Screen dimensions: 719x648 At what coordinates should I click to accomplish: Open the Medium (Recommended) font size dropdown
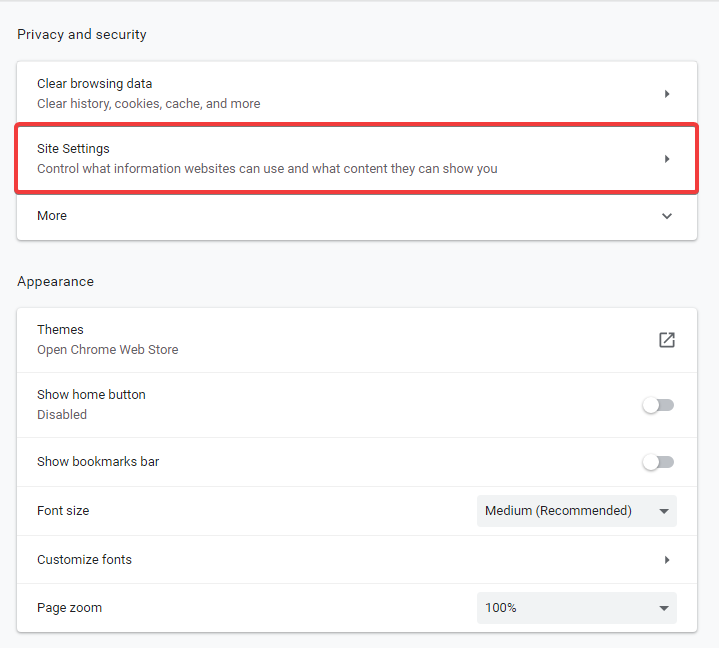click(x=560, y=511)
